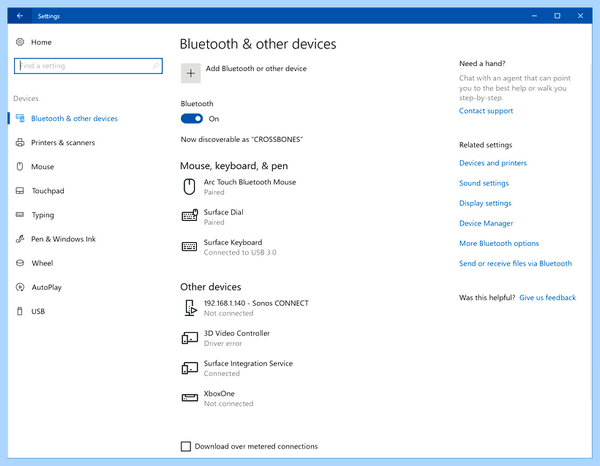Image resolution: width=600 pixels, height=466 pixels.
Task: Click the Touchpad sidebar icon
Action: [20, 191]
